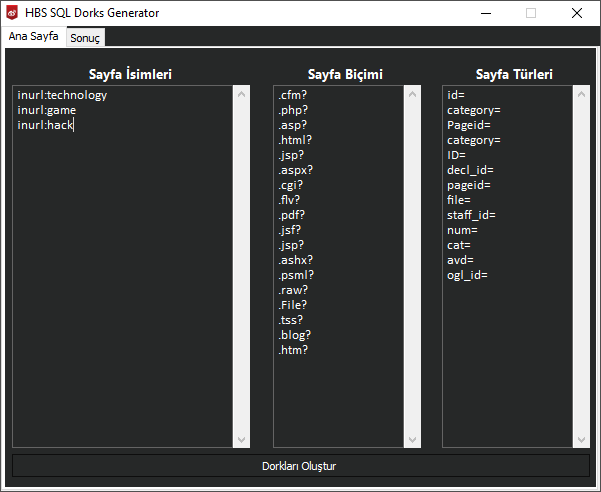The image size is (601, 492).
Task: Place cursor on inurl:hack line
Action: 45,125
